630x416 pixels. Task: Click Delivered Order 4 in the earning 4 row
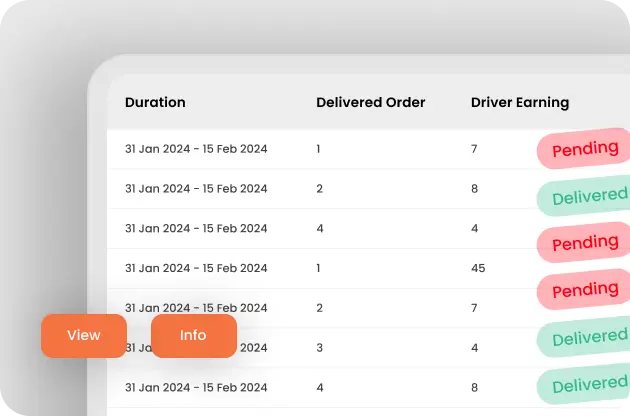(x=320, y=228)
